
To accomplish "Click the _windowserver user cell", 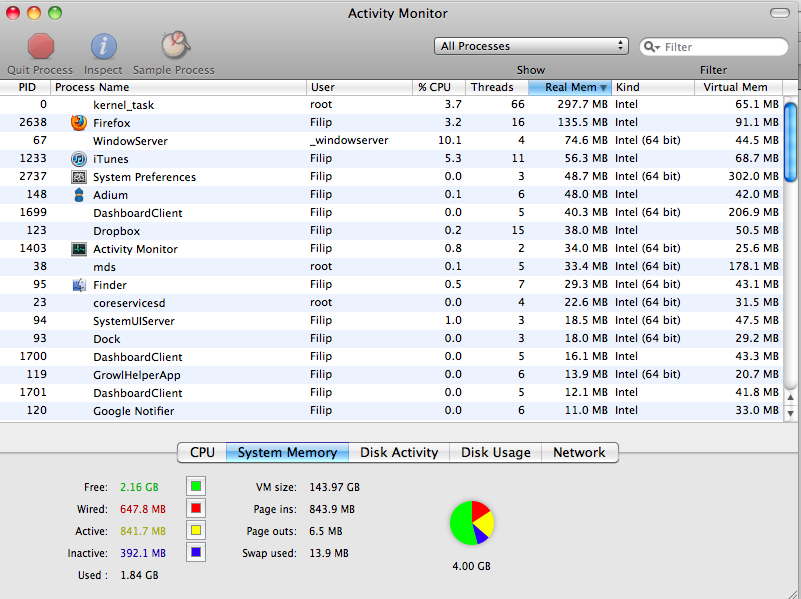I will pos(349,140).
